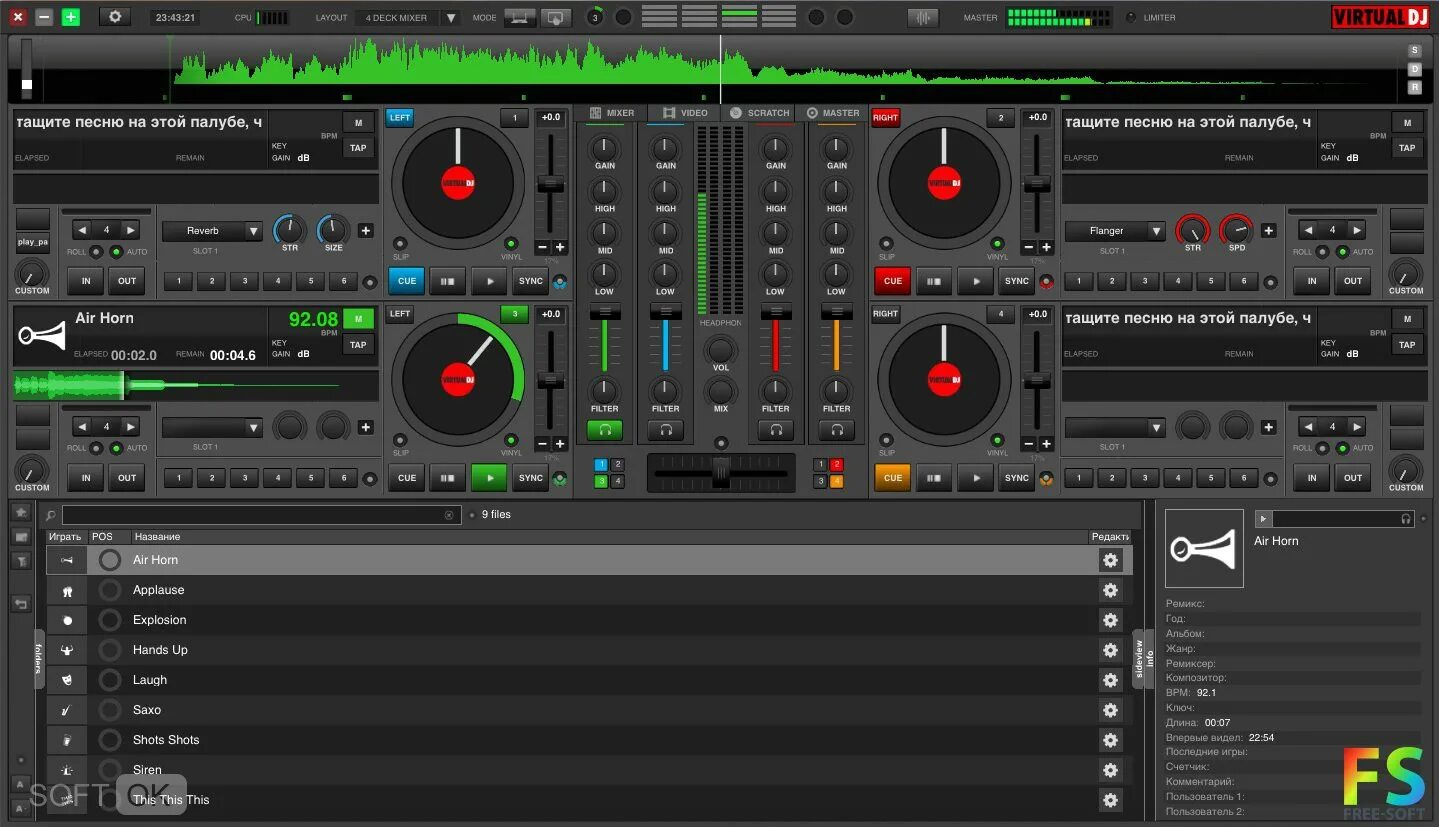Toggle the green headphone cue on mixer channel
Image resolution: width=1439 pixels, height=827 pixels.
coord(604,430)
